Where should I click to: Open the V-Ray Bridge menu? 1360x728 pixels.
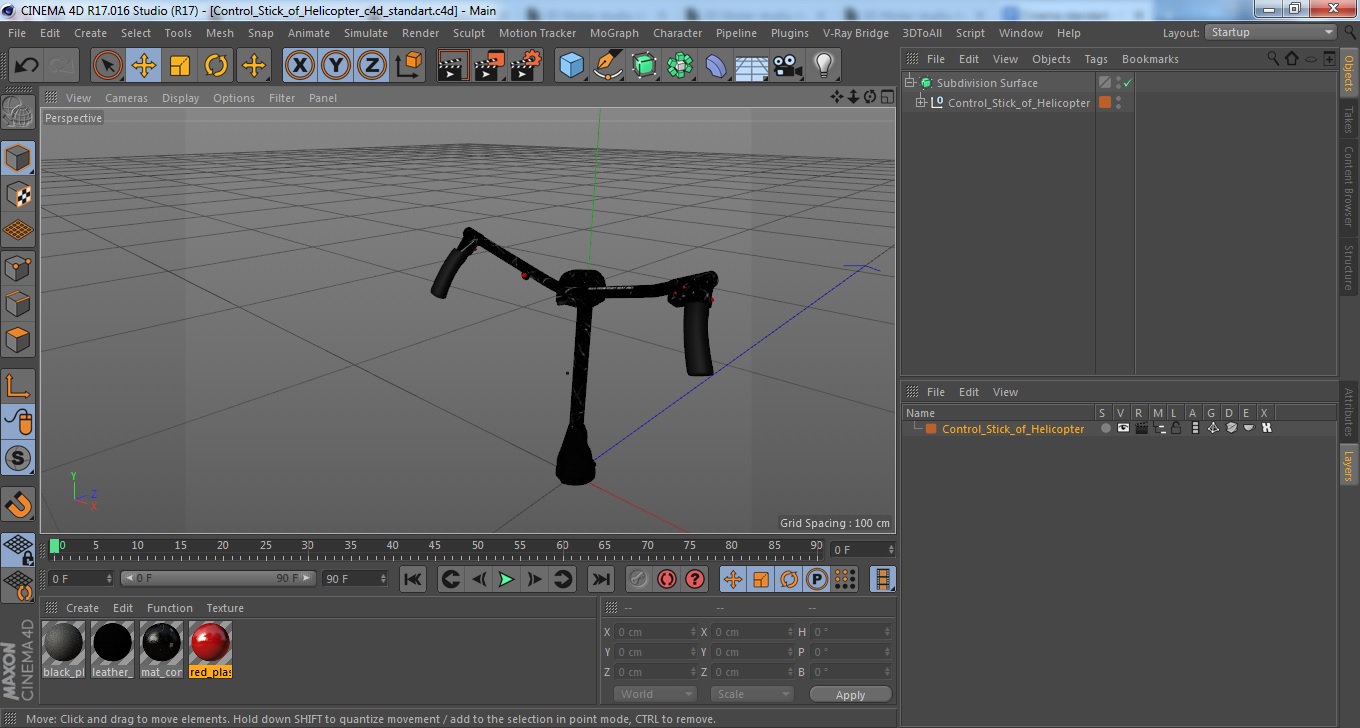[x=856, y=33]
